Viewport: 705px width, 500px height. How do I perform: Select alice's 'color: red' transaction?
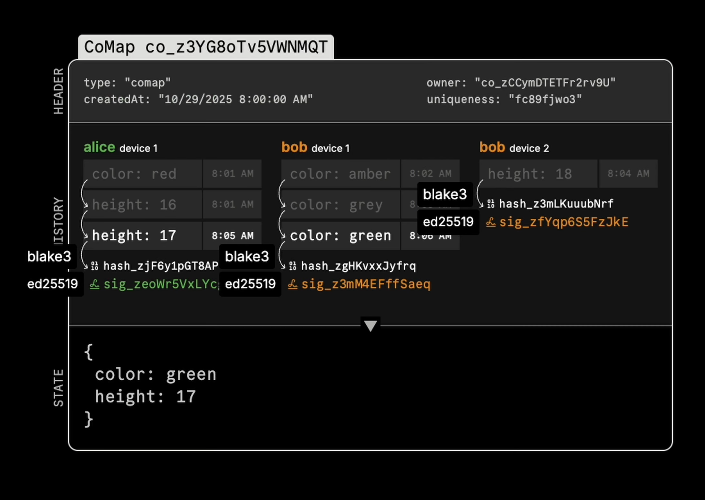click(x=142, y=174)
